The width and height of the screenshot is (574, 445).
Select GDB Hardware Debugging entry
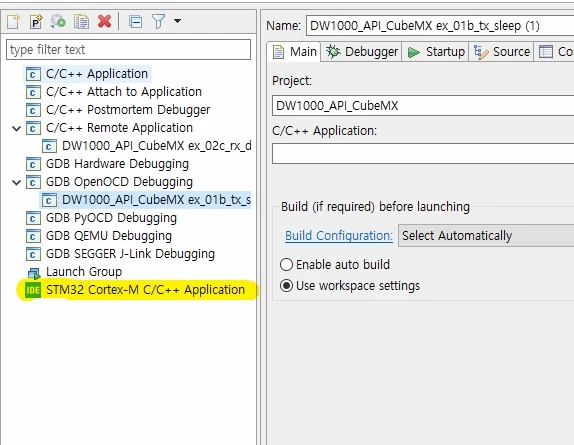pos(117,164)
